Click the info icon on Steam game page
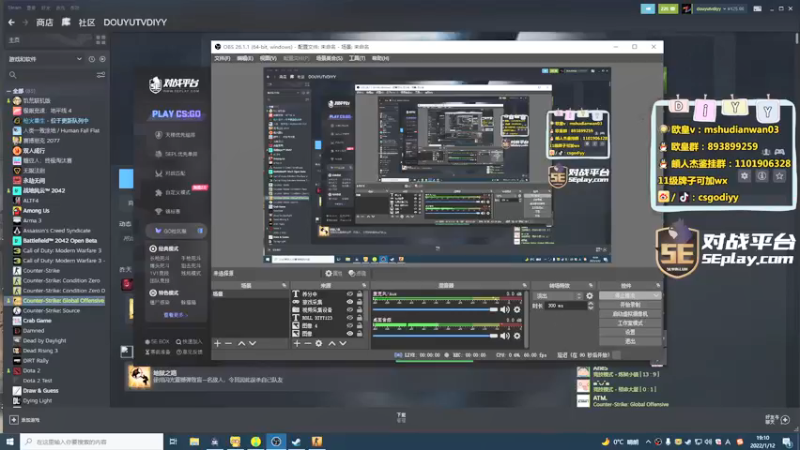 (x=762, y=176)
